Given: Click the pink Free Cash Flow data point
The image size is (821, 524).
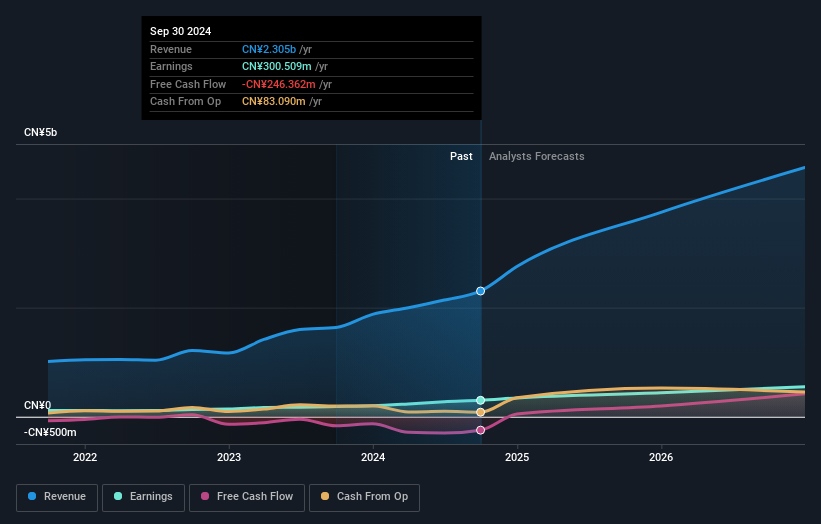Looking at the screenshot, I should 480,430.
